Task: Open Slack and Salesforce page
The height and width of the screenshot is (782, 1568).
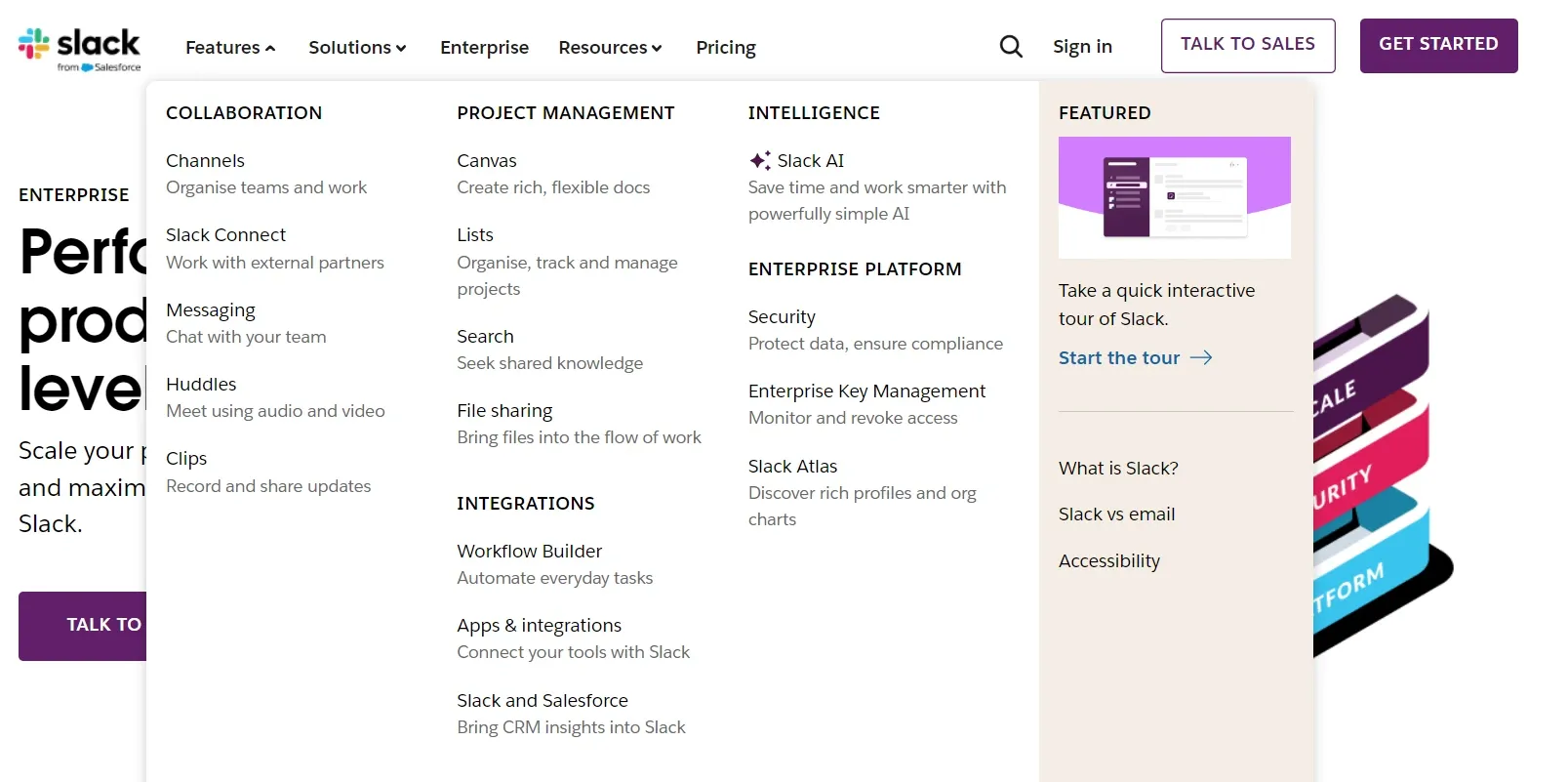Action: (x=543, y=700)
